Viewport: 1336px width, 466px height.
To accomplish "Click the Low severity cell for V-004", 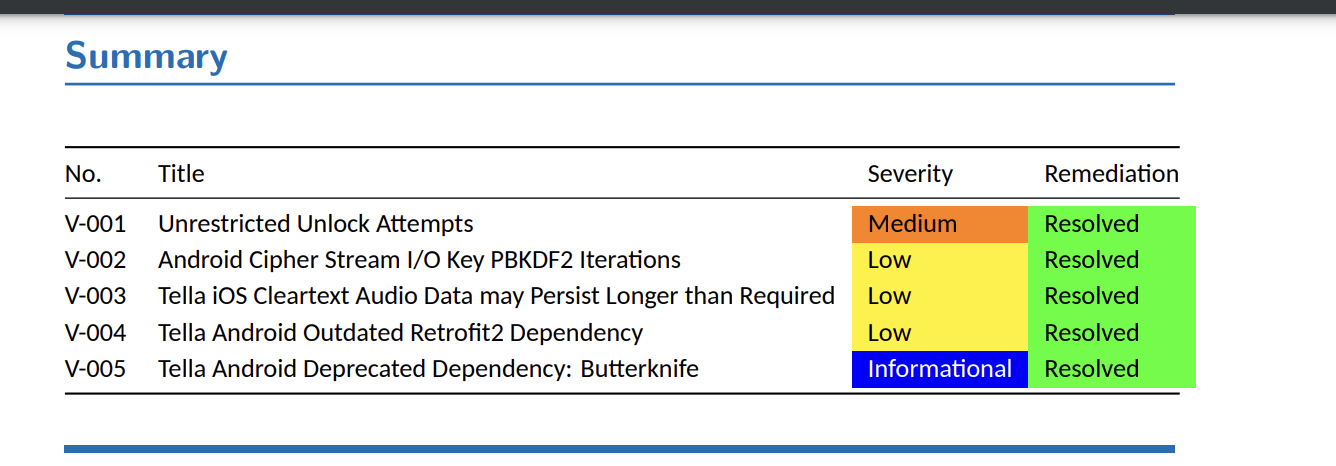I will click(940, 333).
